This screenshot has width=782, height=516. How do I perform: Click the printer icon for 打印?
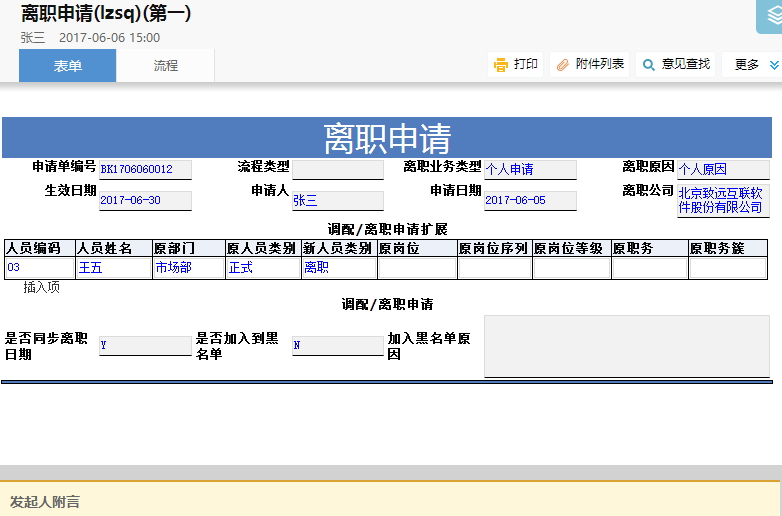(x=500, y=65)
